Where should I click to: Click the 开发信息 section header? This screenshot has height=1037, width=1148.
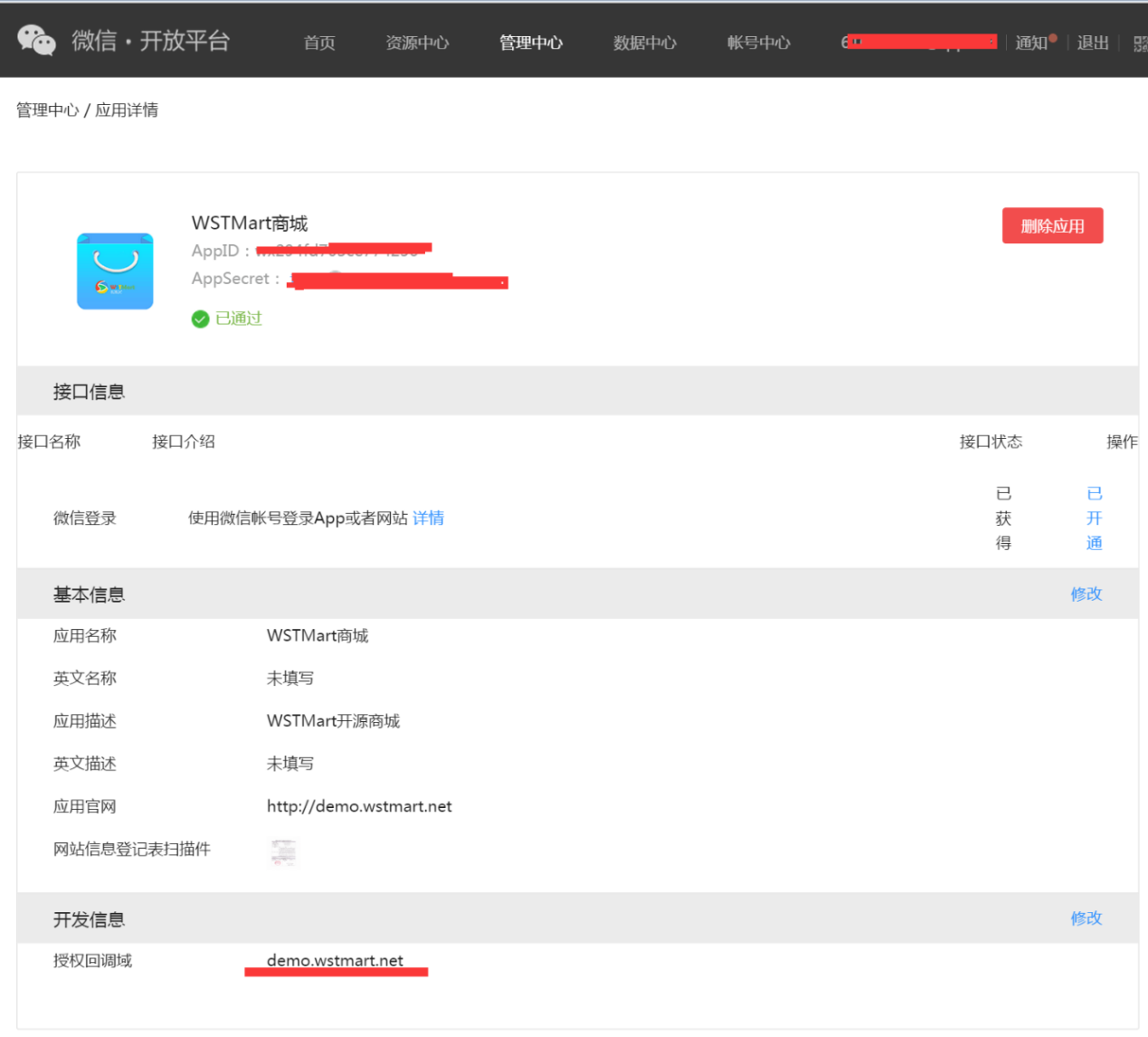[x=89, y=919]
